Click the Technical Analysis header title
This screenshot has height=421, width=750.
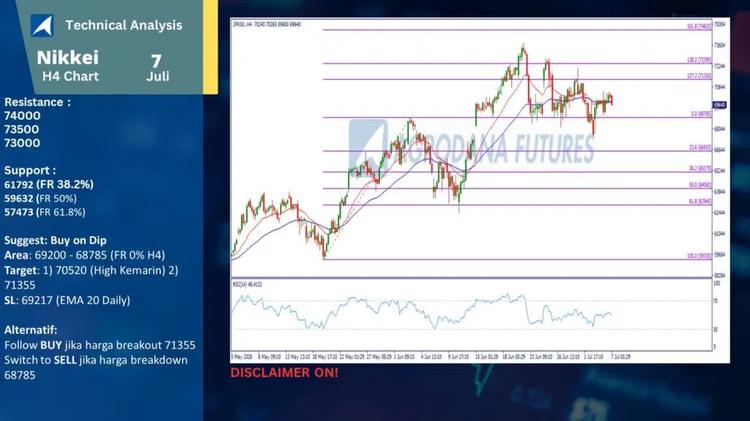pyautogui.click(x=124, y=25)
